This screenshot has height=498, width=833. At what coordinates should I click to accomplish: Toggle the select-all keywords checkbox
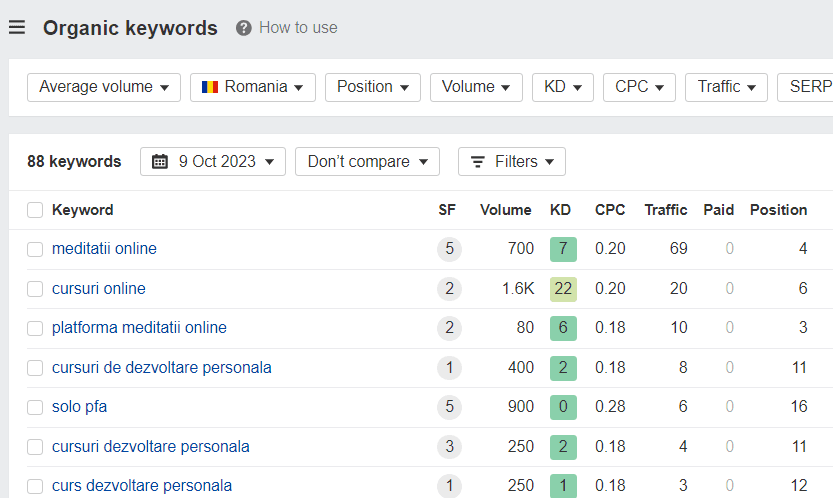tap(35, 210)
